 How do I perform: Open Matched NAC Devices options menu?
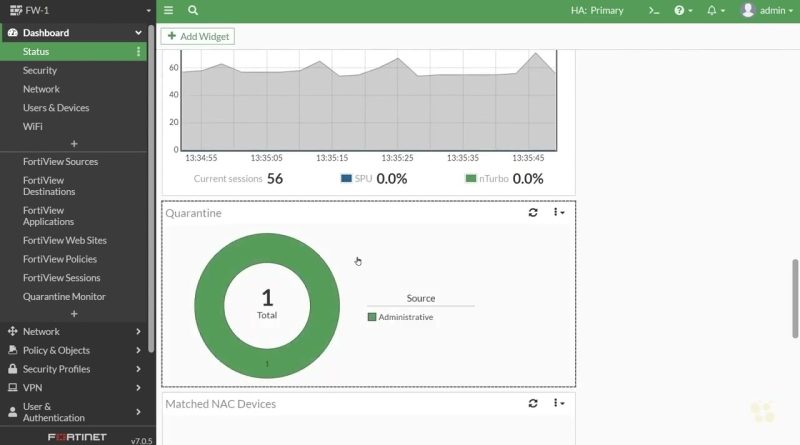pos(559,403)
